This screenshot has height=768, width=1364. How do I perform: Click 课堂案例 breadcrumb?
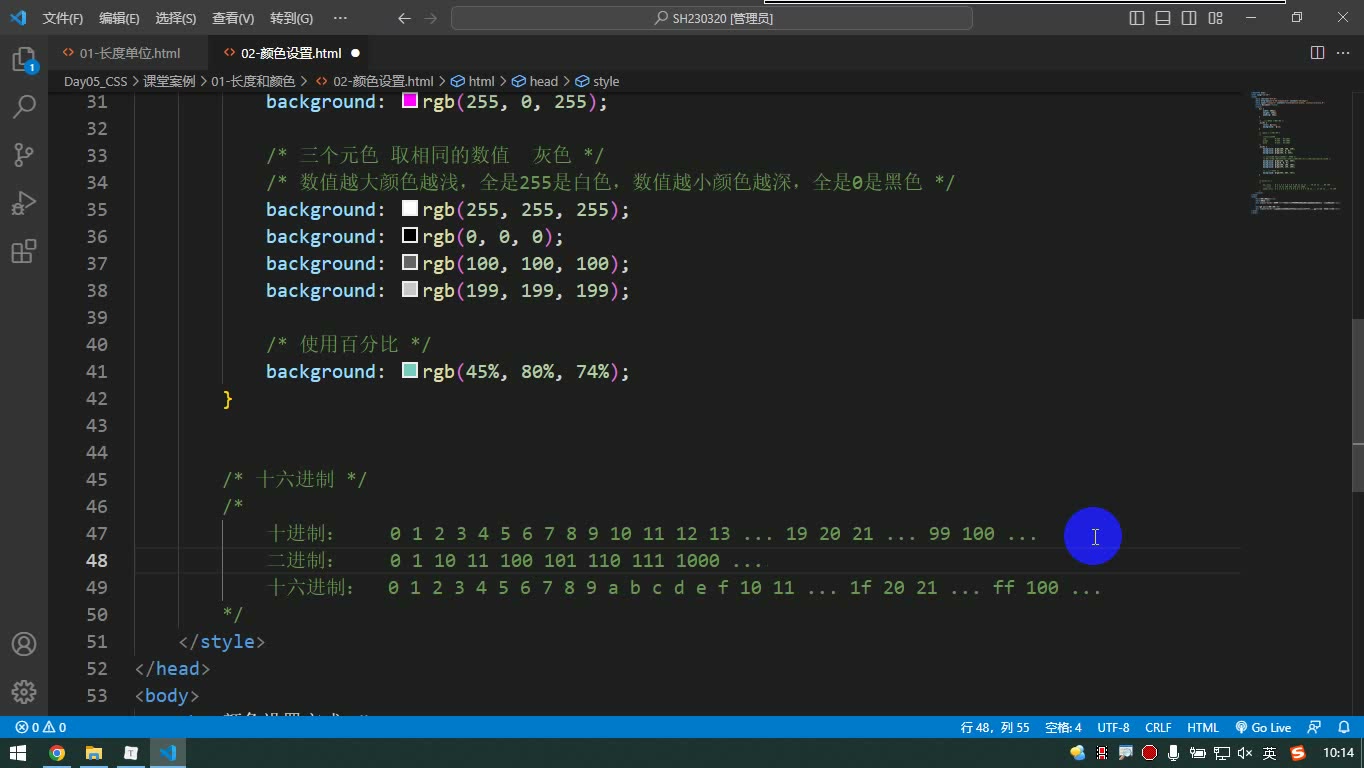169,81
